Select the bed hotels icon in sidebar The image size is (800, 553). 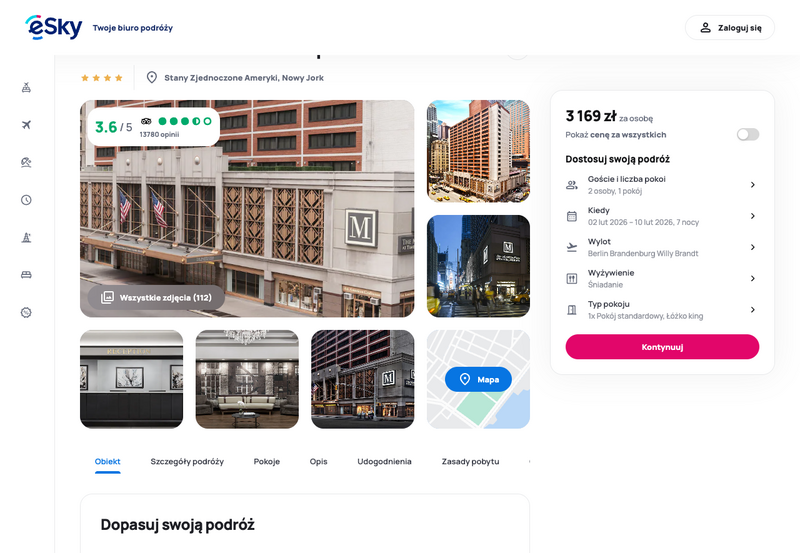click(x=27, y=275)
